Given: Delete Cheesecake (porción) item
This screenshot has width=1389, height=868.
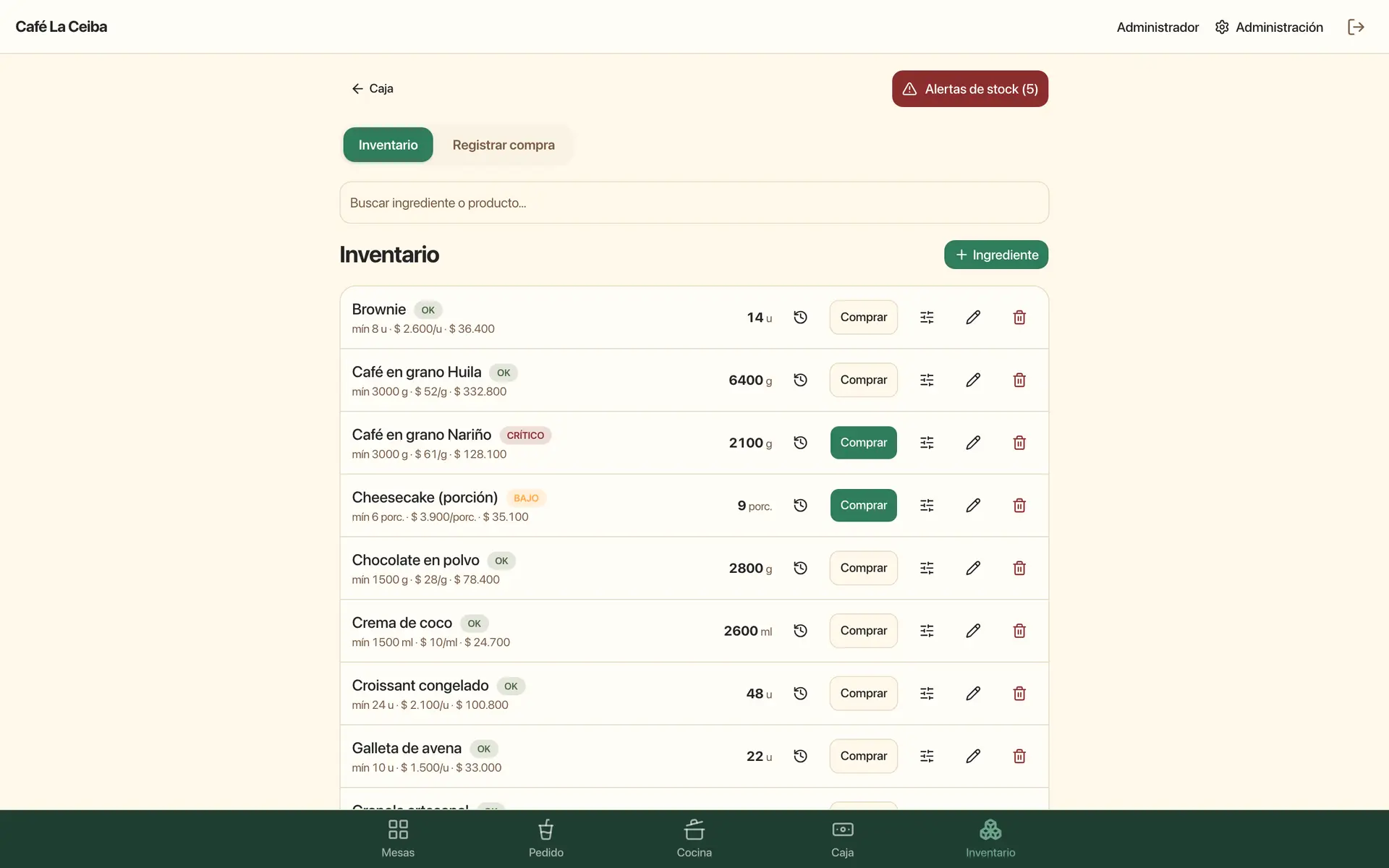Looking at the screenshot, I should tap(1019, 505).
